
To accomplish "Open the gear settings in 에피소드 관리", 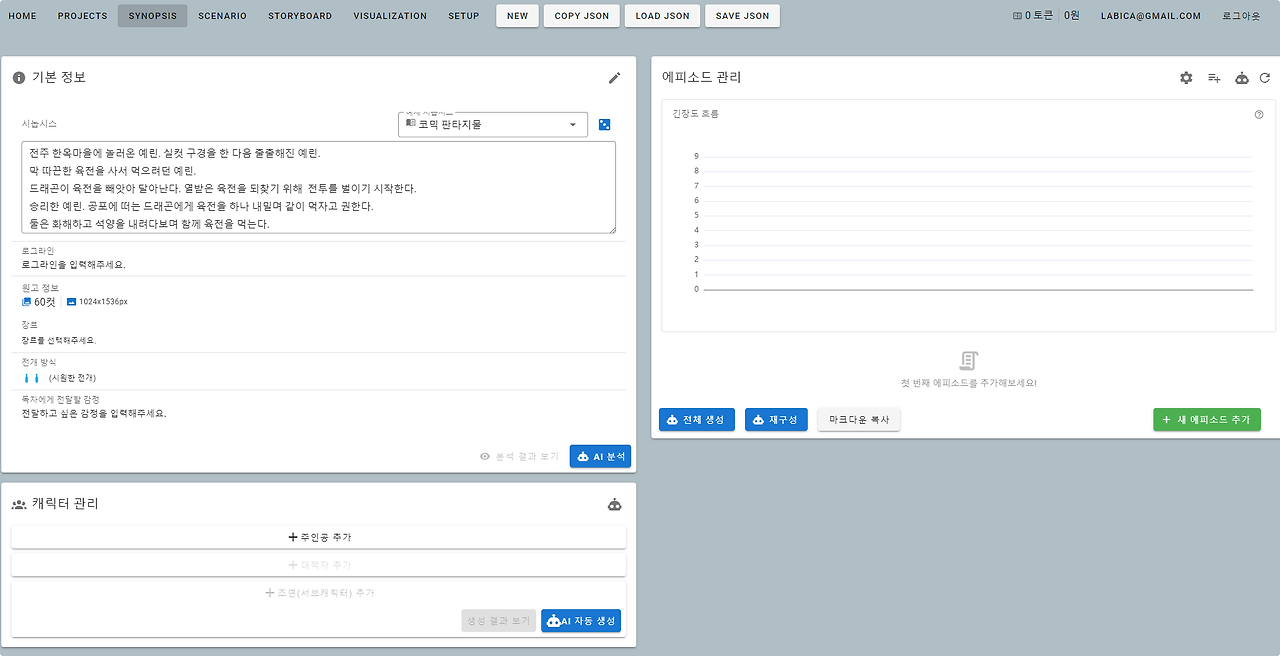I will pyautogui.click(x=1186, y=78).
